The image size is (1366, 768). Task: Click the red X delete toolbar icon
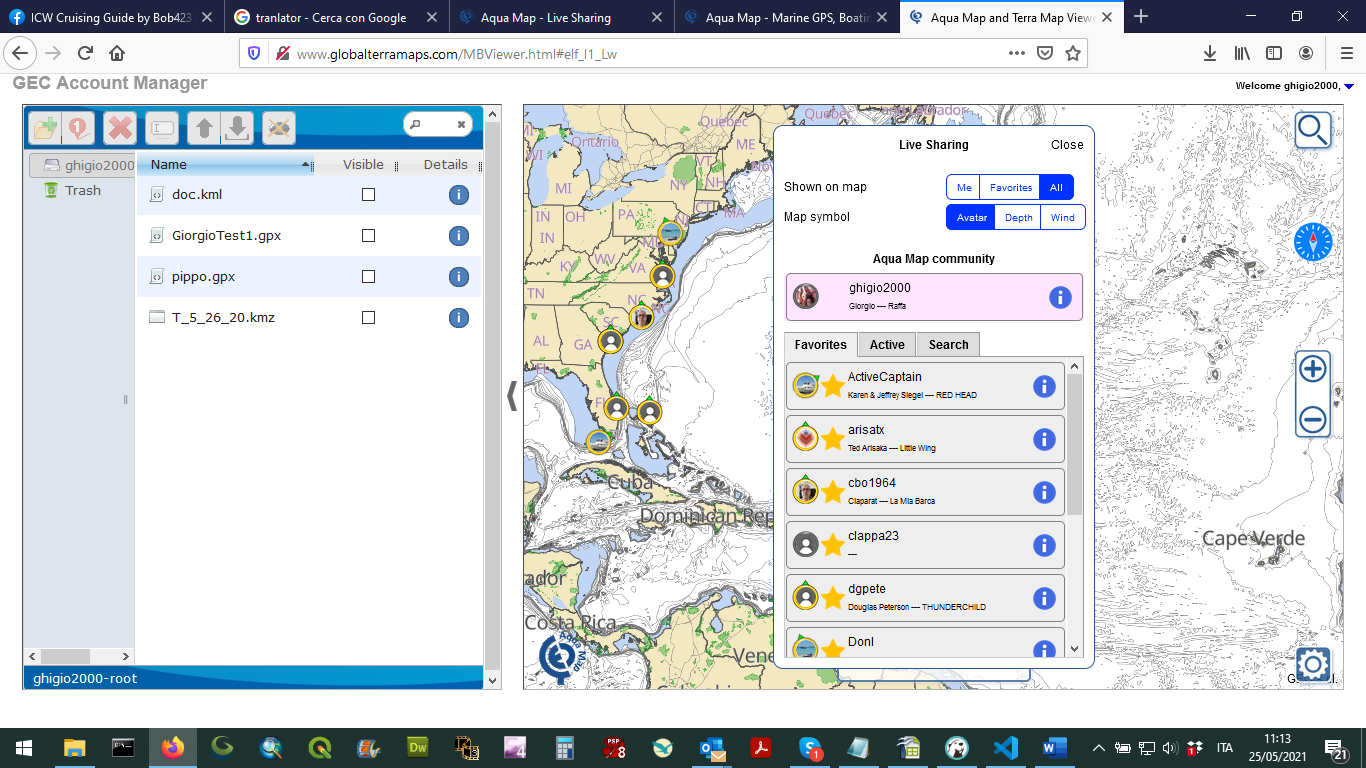click(121, 128)
